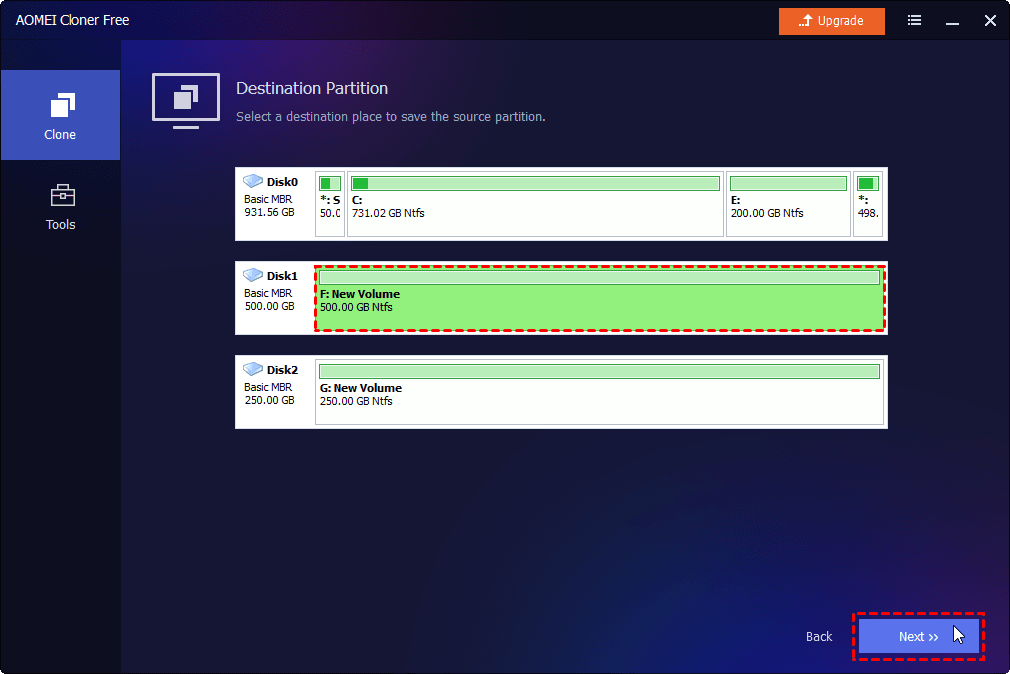This screenshot has height=674, width=1010.
Task: Click the Destination Partition monitor icon
Action: pos(185,99)
